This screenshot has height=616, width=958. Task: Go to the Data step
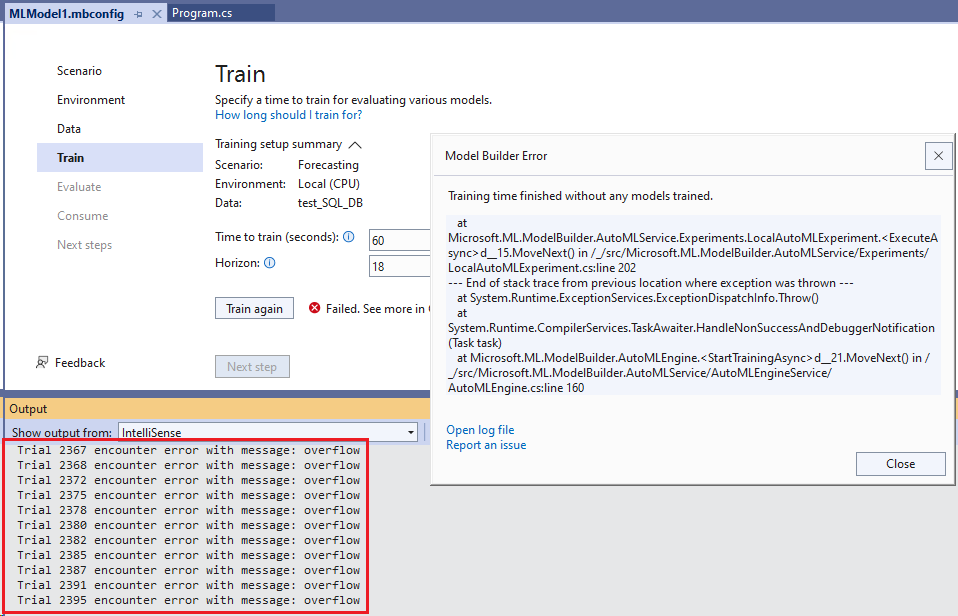click(69, 129)
